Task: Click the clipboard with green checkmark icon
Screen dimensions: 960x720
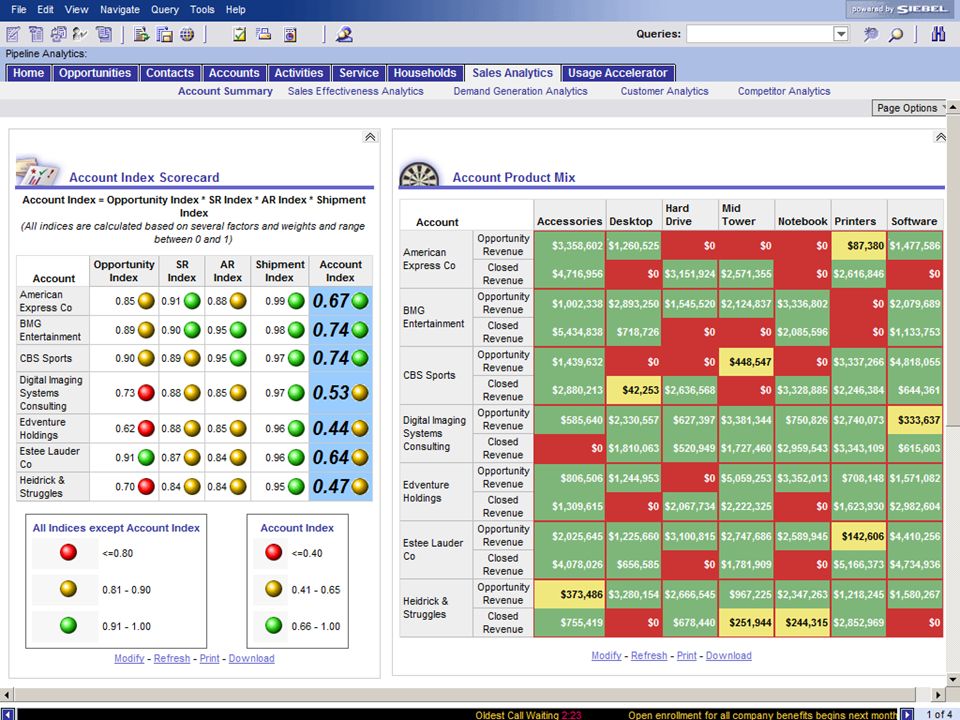Action: coord(239,35)
